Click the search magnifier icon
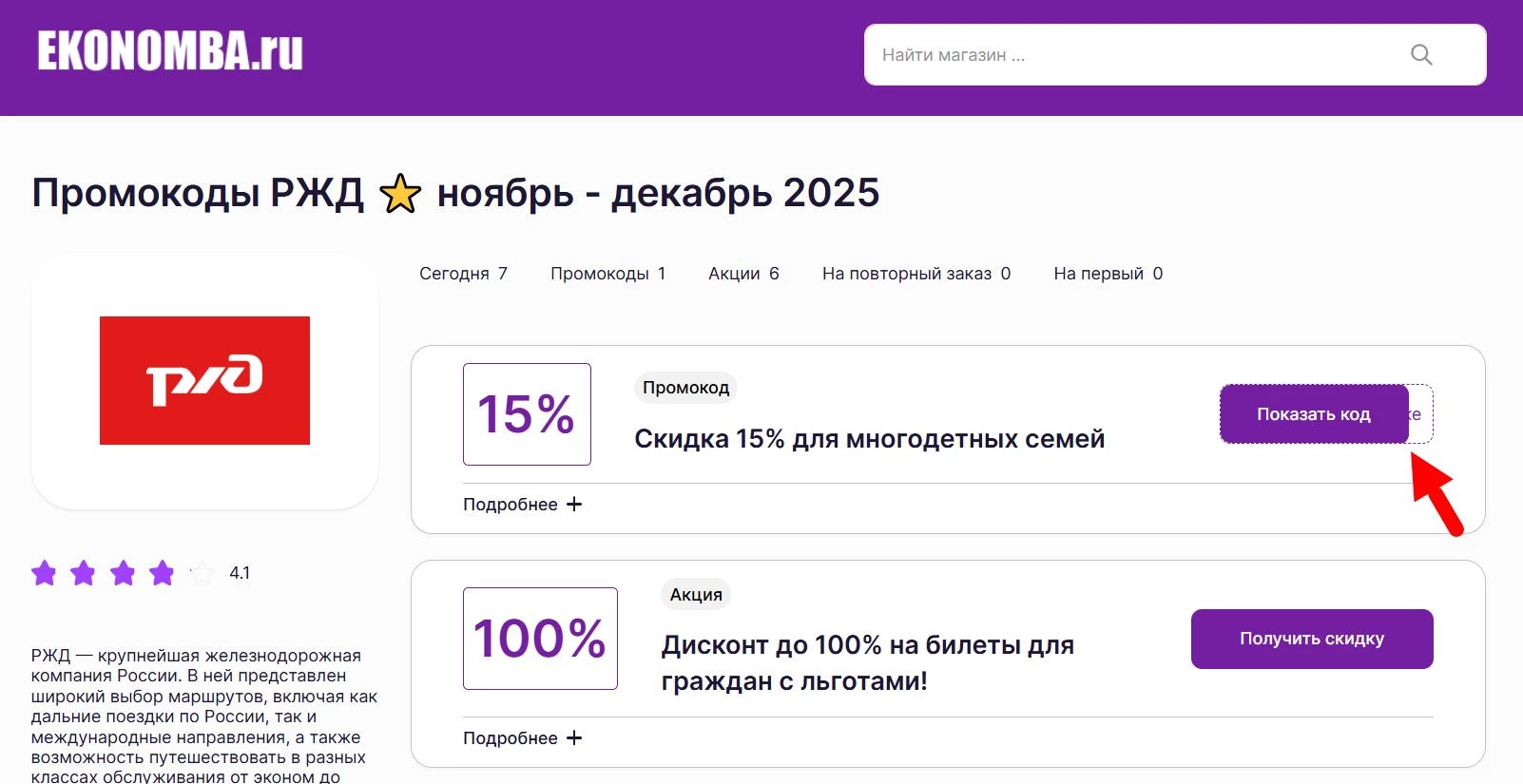1523x784 pixels. click(x=1420, y=54)
